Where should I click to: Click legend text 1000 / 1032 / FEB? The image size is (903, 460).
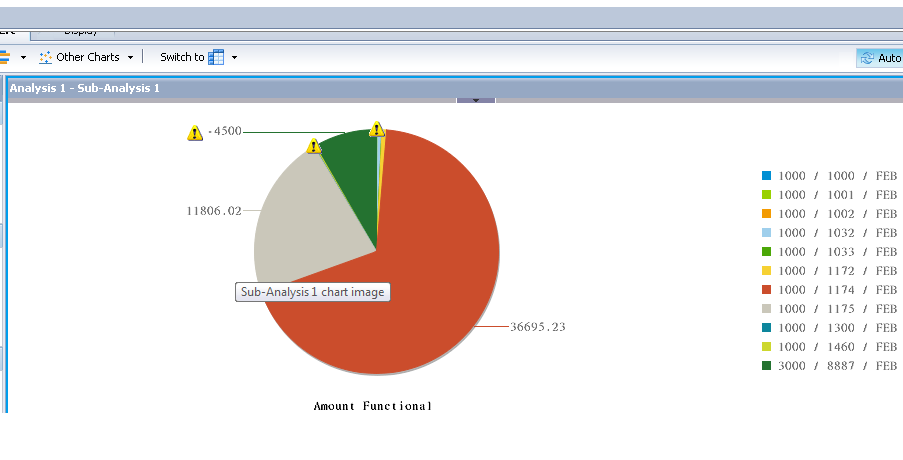[838, 233]
